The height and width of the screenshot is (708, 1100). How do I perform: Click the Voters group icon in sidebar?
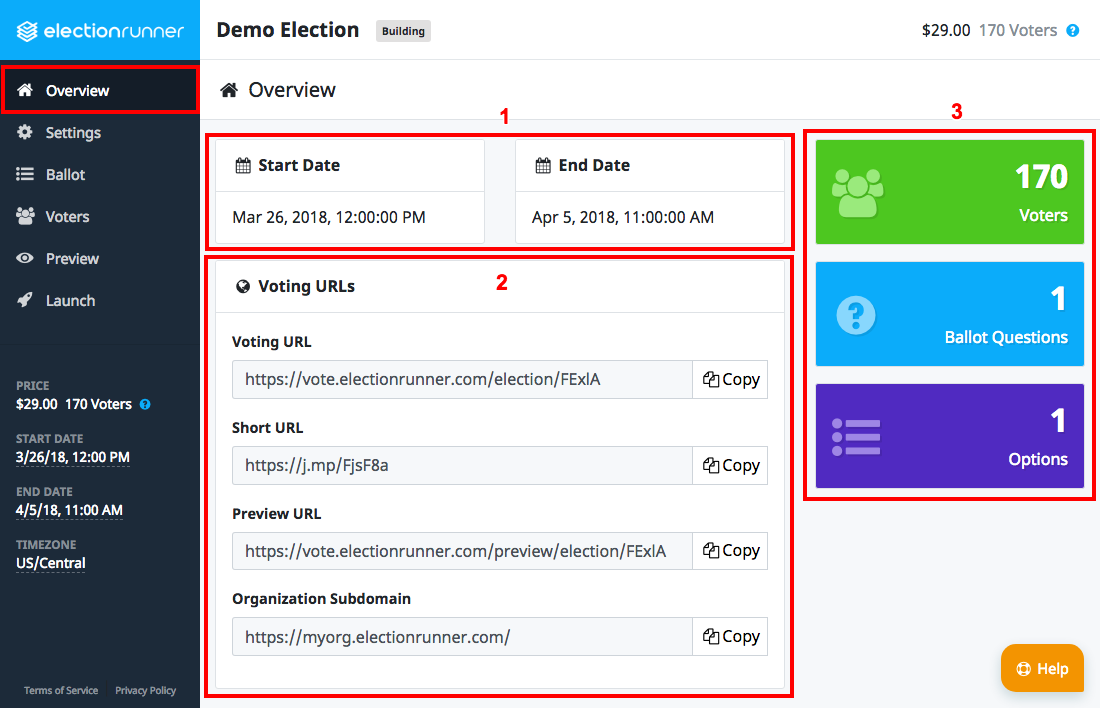25,216
